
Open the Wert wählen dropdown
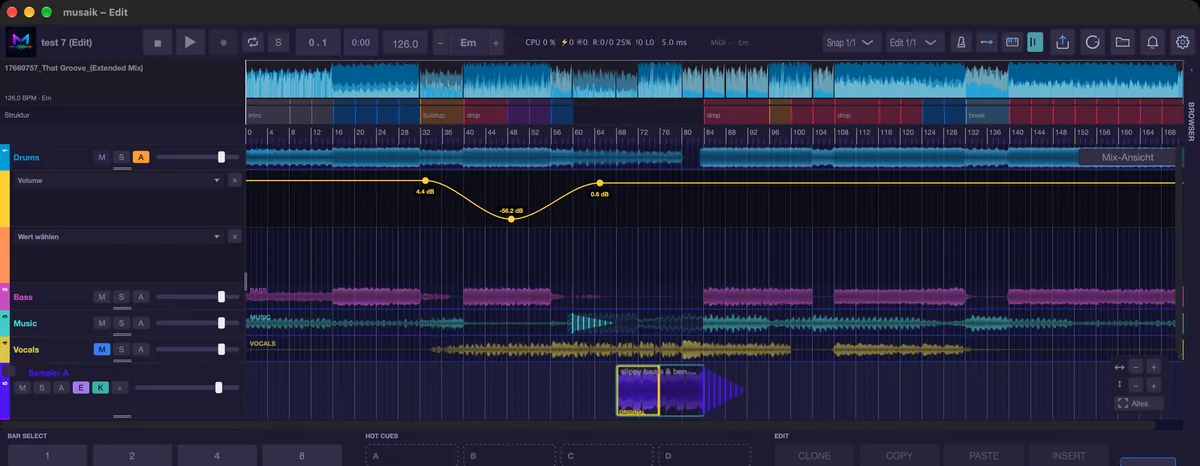tap(119, 236)
